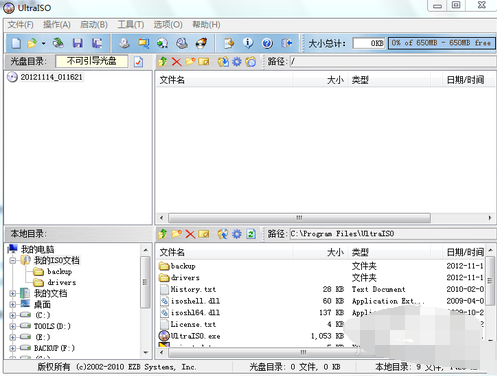Click red X delete icon in disc pane

tap(177, 62)
